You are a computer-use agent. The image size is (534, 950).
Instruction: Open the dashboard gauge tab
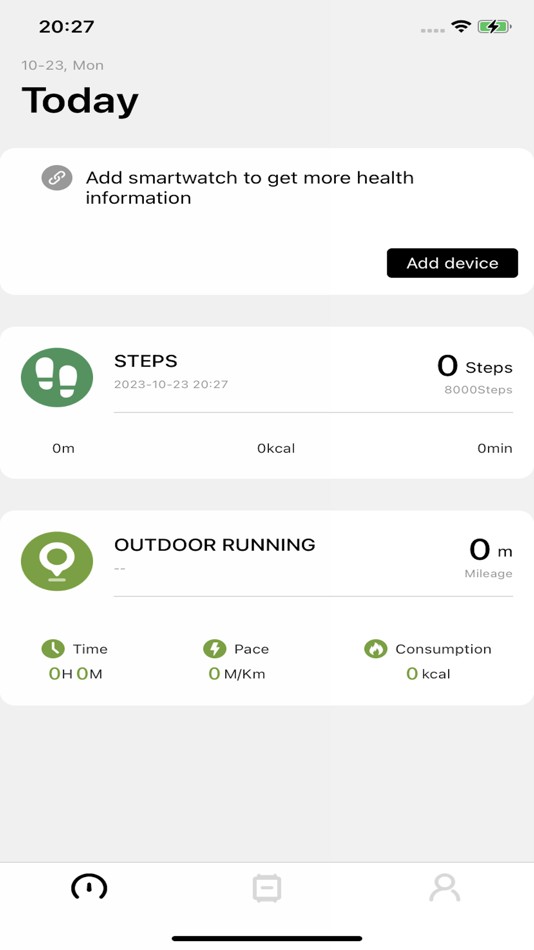coord(89,888)
